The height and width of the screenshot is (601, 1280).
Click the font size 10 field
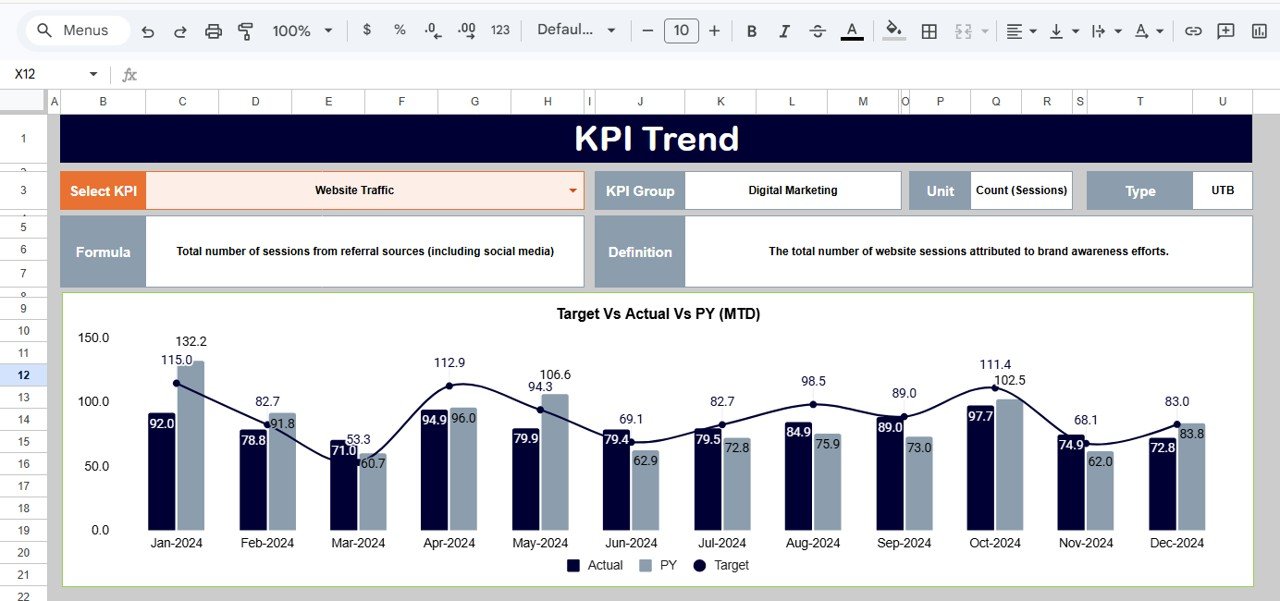click(681, 31)
